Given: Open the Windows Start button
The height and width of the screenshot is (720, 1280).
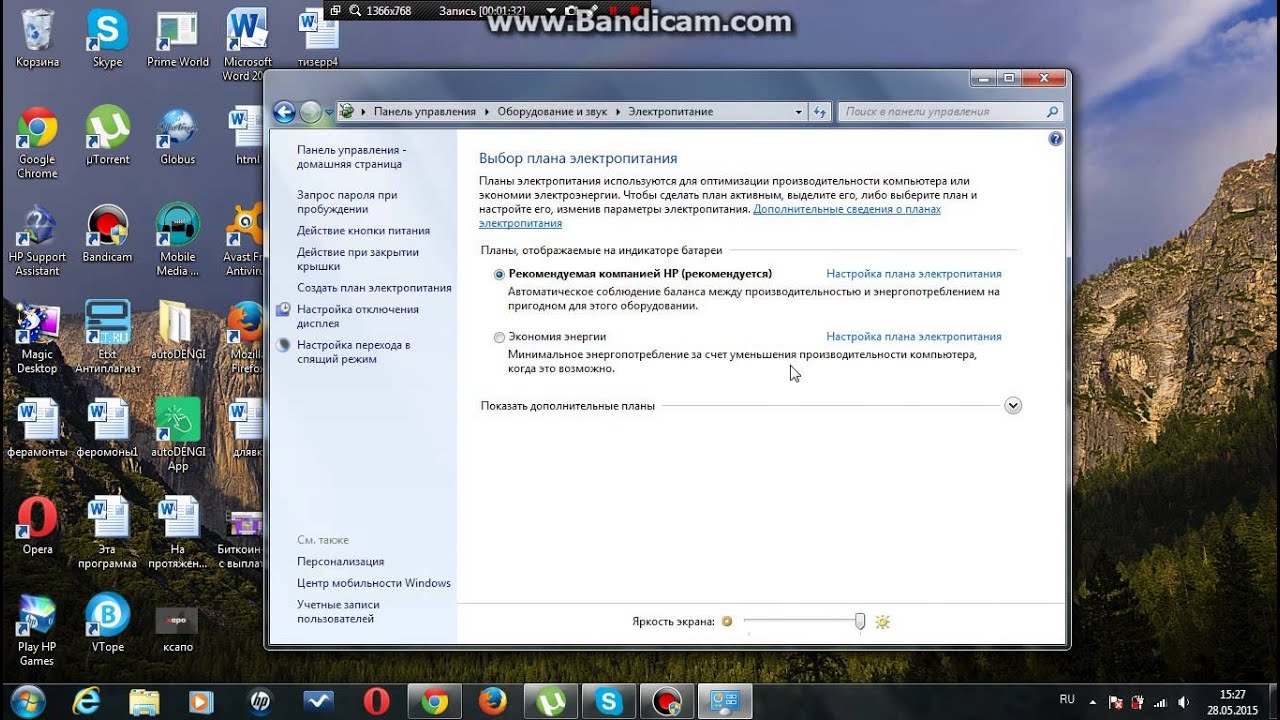Looking at the screenshot, I should pos(29,701).
